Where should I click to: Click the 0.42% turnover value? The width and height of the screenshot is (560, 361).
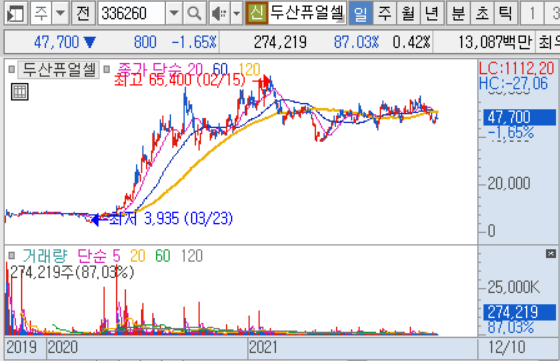pyautogui.click(x=411, y=42)
